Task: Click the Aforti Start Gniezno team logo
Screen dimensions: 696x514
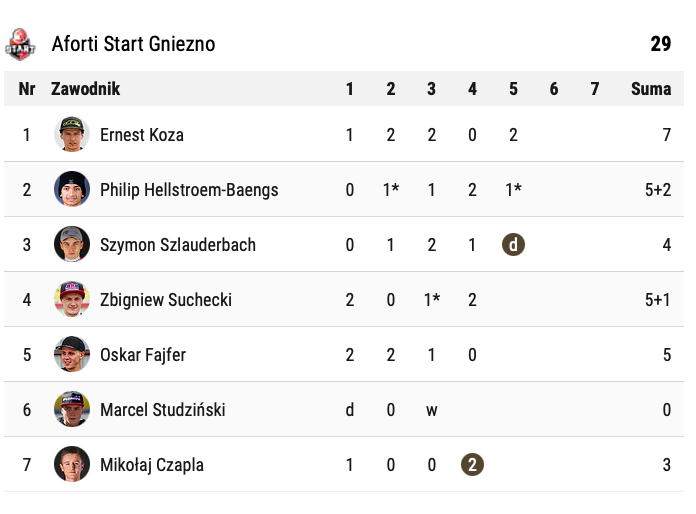Action: point(20,44)
